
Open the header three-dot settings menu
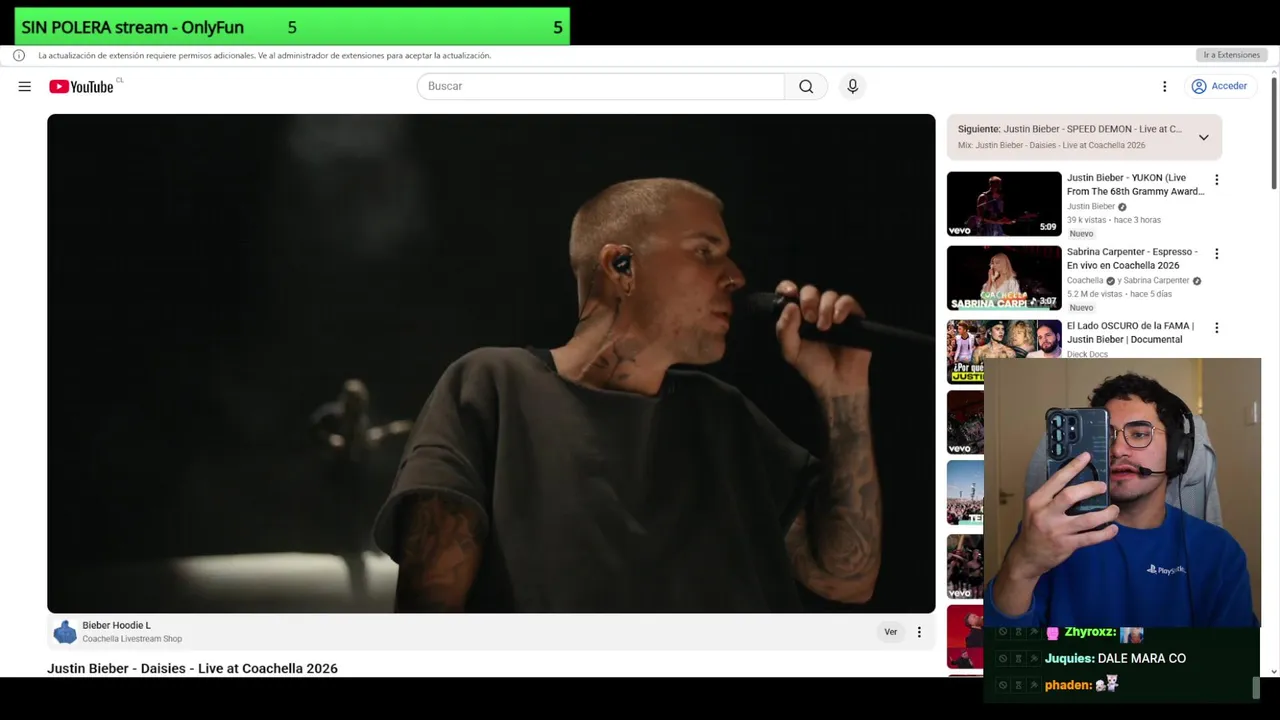(1164, 86)
